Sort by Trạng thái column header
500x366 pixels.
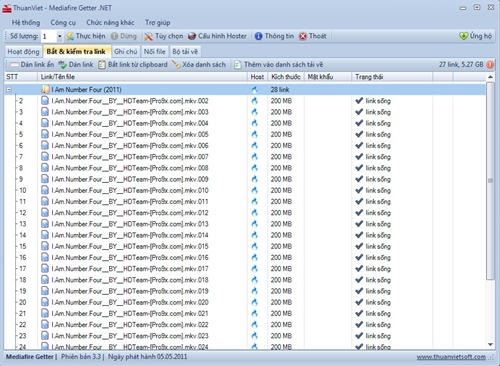click(x=392, y=77)
